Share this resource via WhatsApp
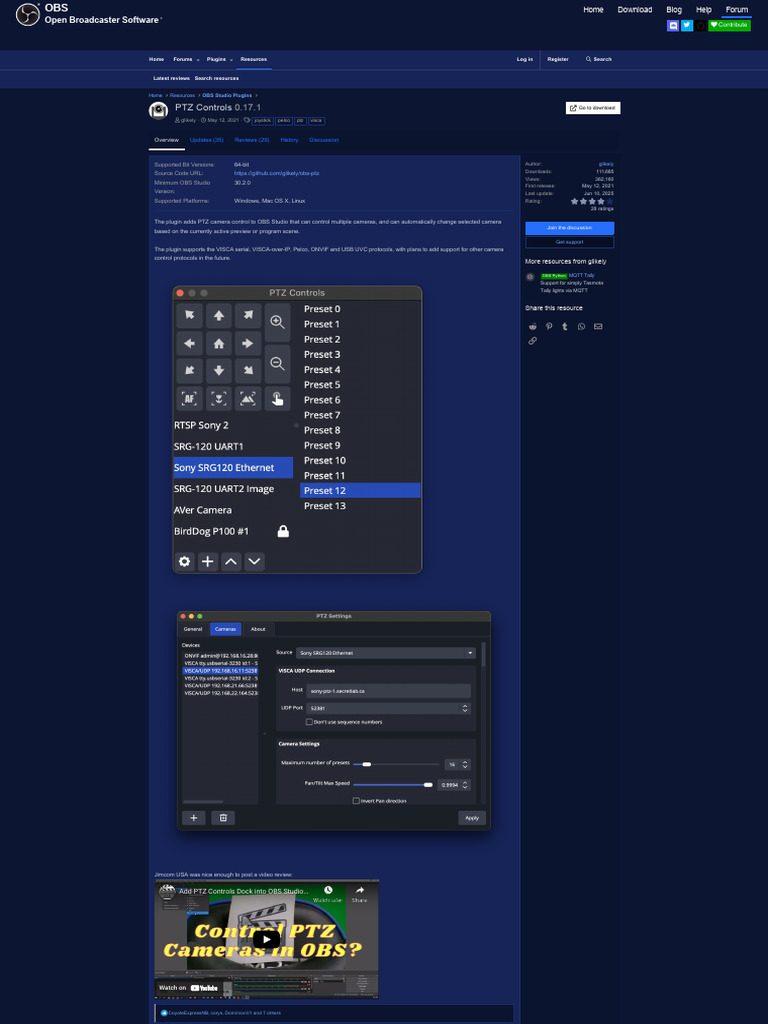This screenshot has height=1024, width=768. pyautogui.click(x=581, y=327)
